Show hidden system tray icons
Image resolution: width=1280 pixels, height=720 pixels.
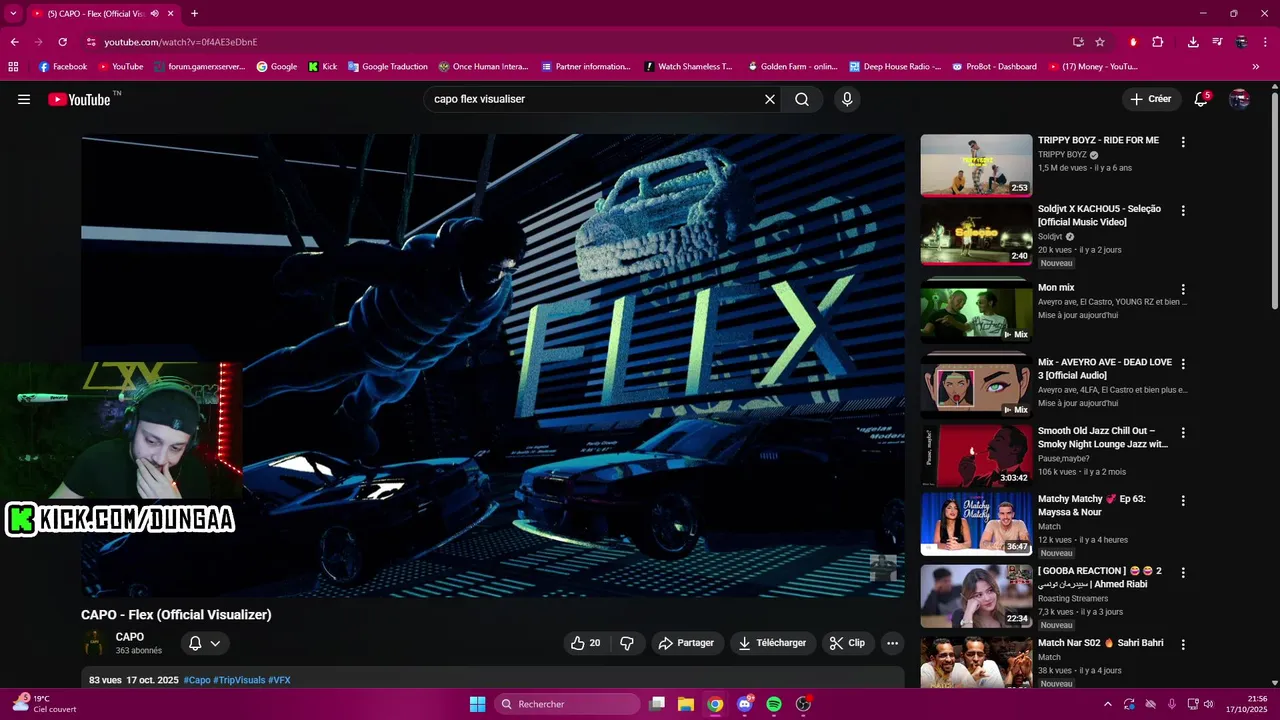click(1107, 704)
